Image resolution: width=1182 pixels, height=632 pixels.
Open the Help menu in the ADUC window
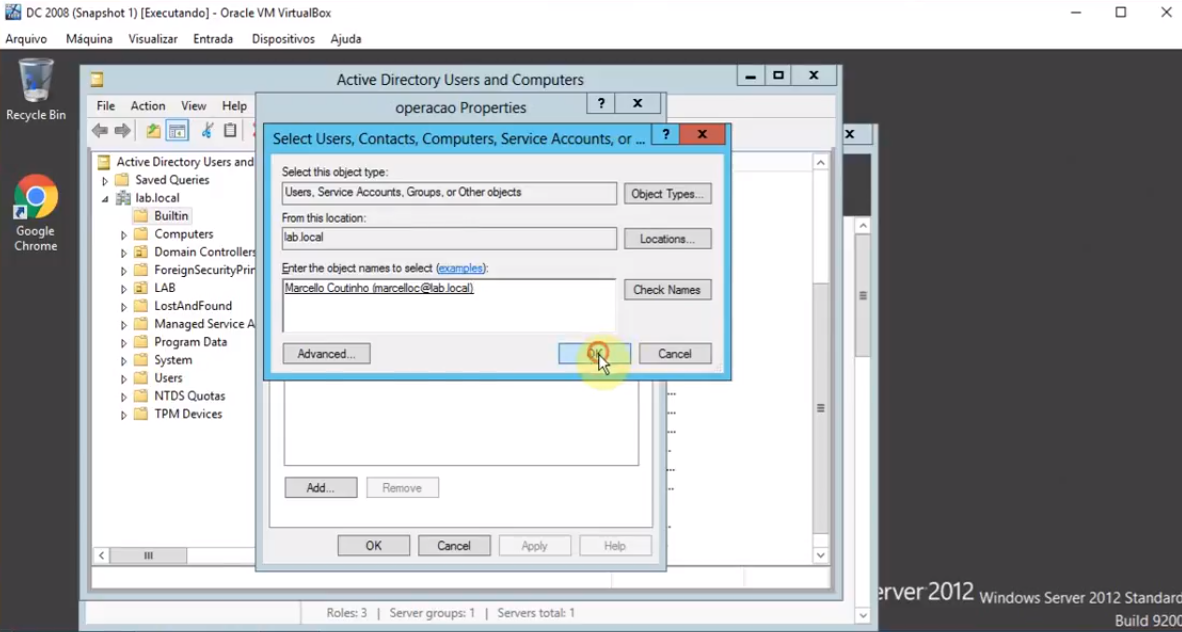point(234,106)
